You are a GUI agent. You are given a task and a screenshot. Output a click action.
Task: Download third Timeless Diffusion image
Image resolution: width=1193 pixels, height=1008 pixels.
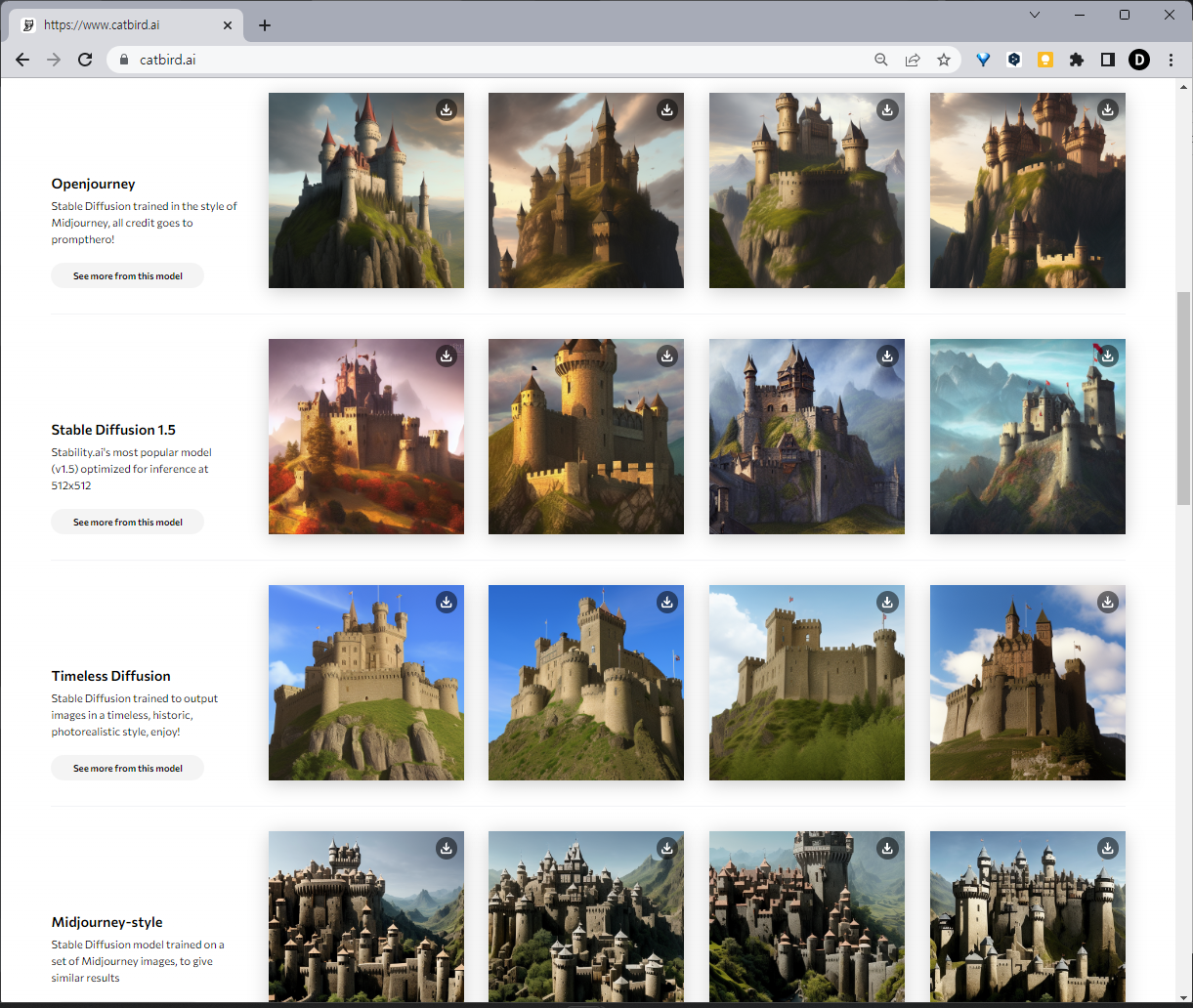tap(887, 603)
